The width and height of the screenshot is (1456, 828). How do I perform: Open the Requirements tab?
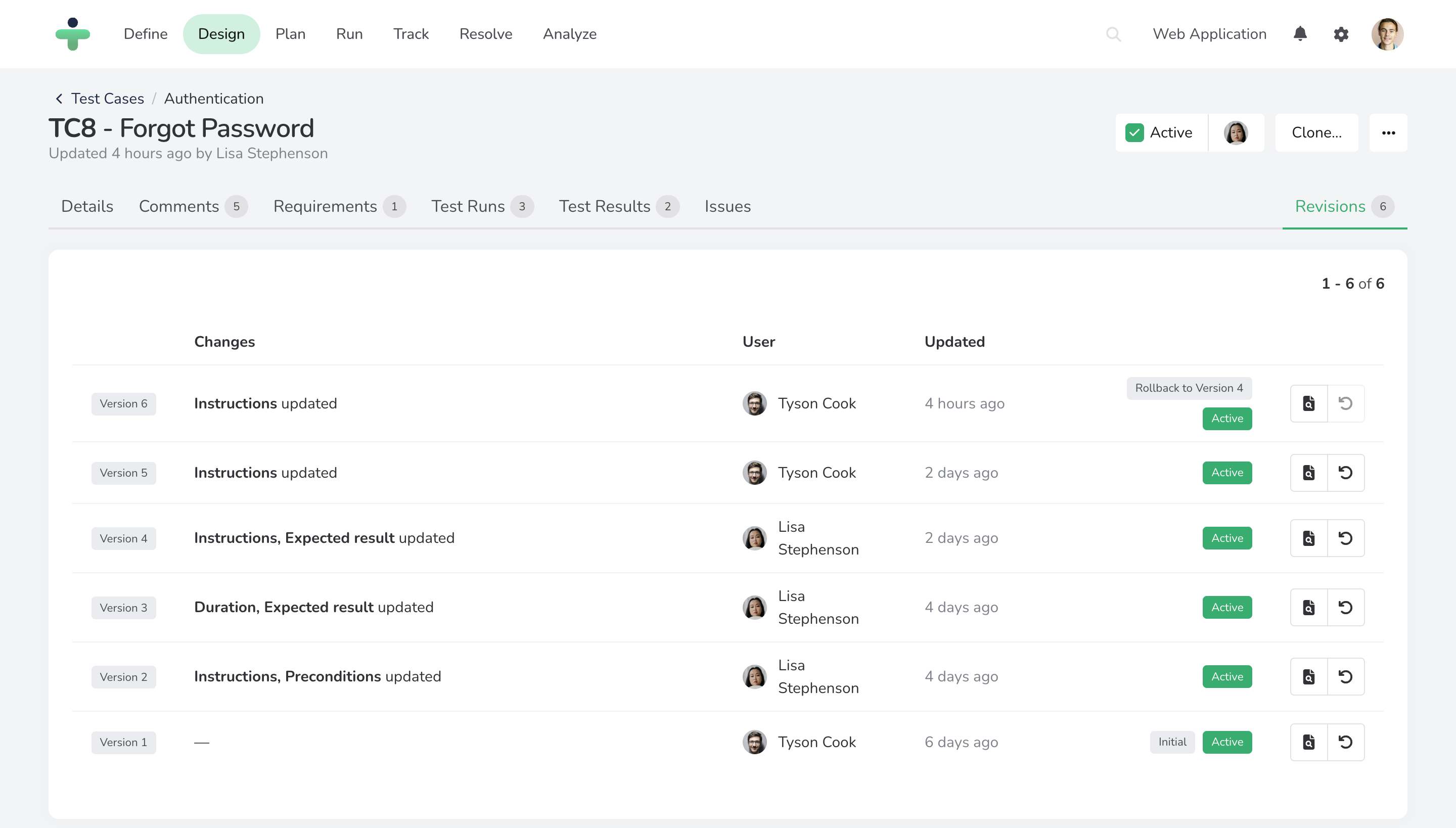[340, 206]
